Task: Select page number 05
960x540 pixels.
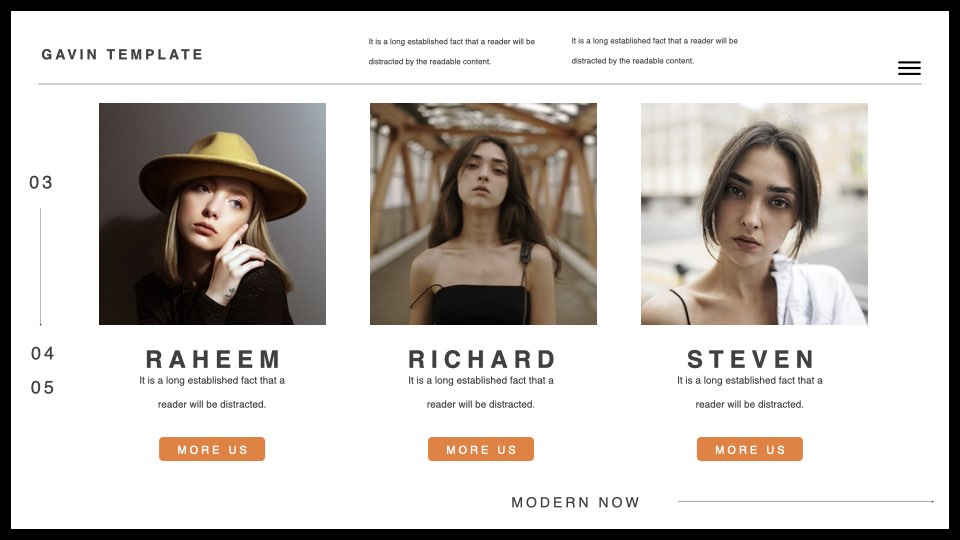Action: click(42, 388)
